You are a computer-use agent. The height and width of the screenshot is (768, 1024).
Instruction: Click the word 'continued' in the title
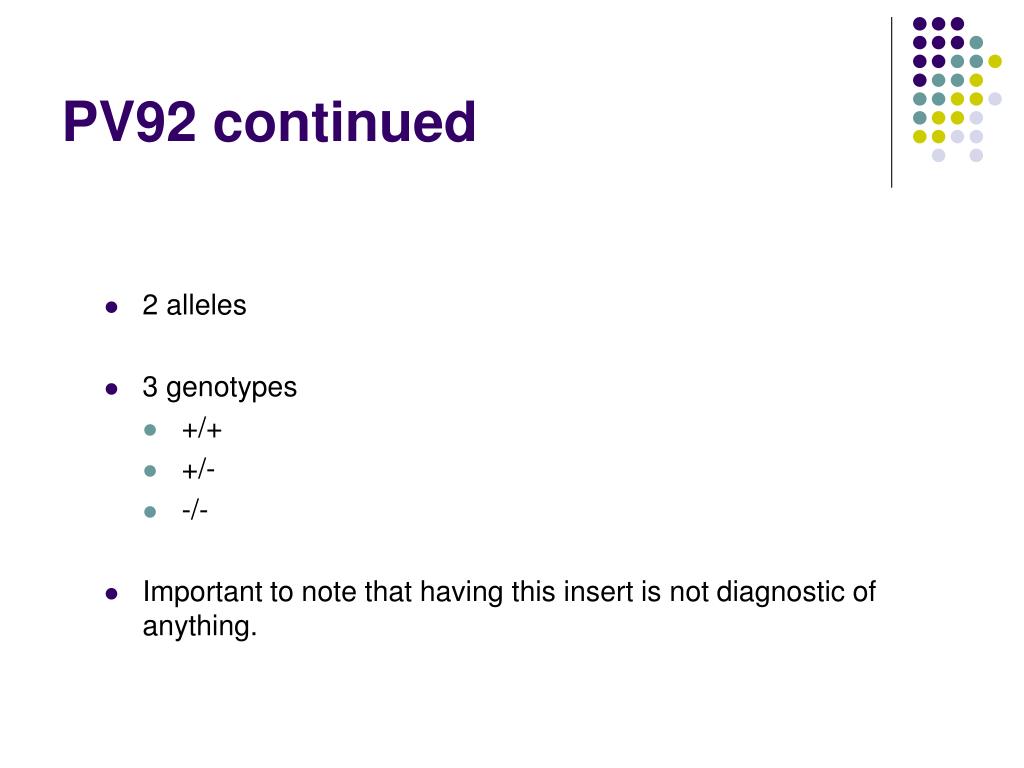(345, 121)
